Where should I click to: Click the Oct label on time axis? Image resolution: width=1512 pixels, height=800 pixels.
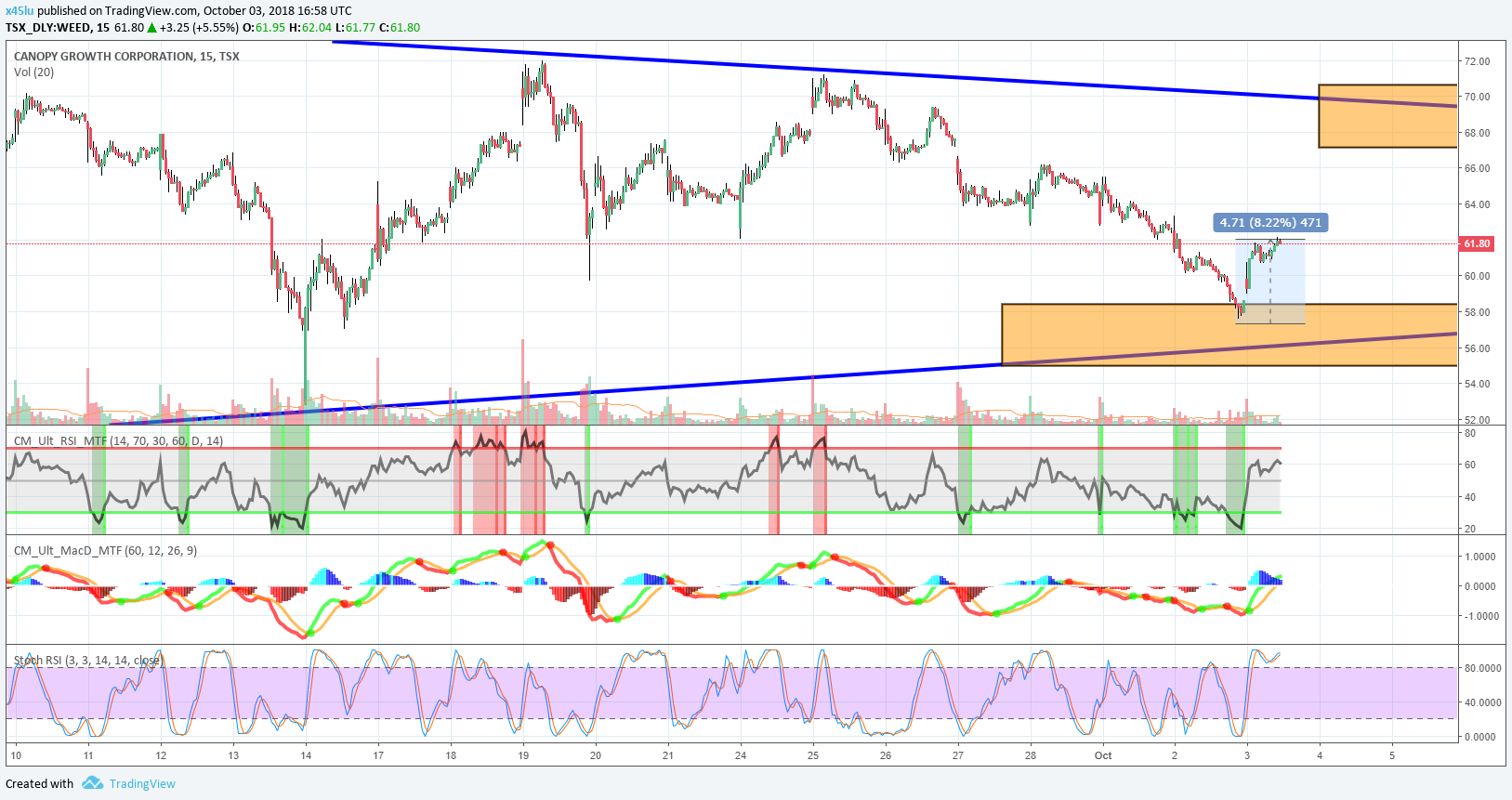1103,755
